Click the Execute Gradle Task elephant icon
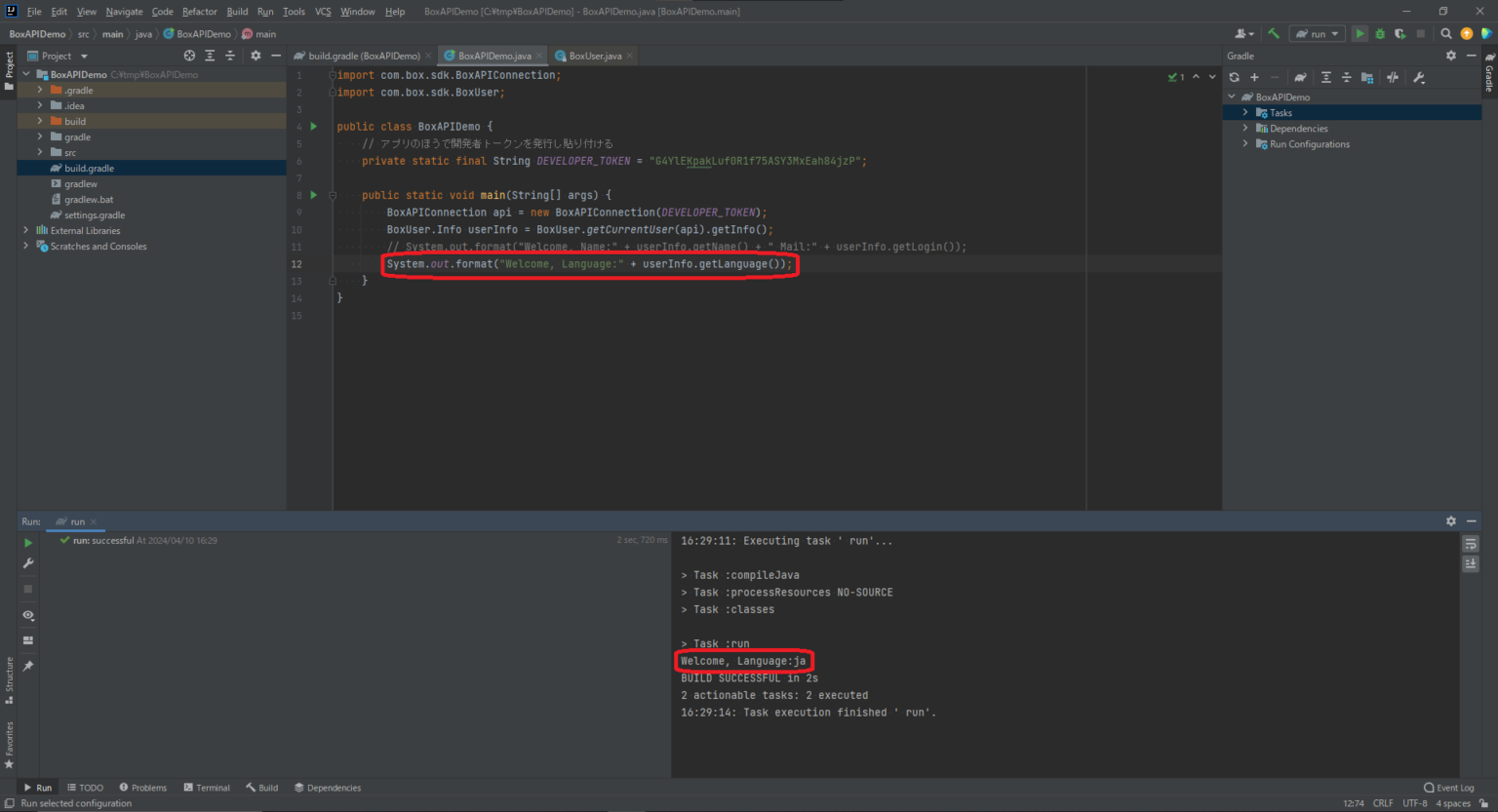 point(1300,78)
